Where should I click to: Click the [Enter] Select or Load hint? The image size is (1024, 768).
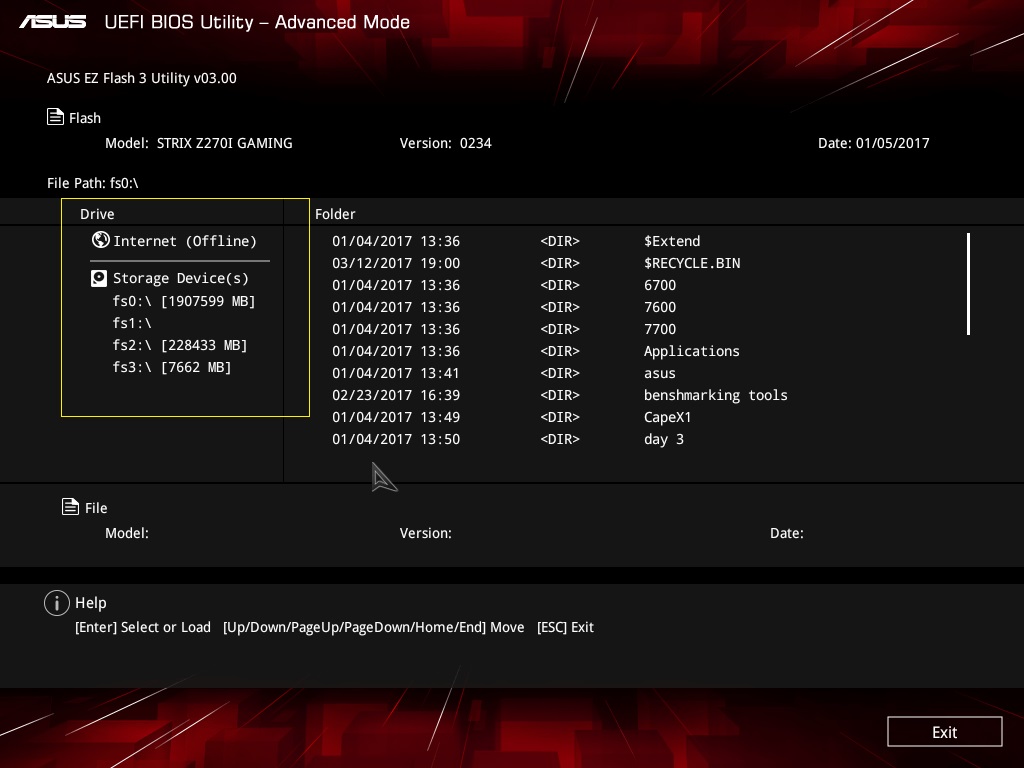pyautogui.click(x=143, y=628)
